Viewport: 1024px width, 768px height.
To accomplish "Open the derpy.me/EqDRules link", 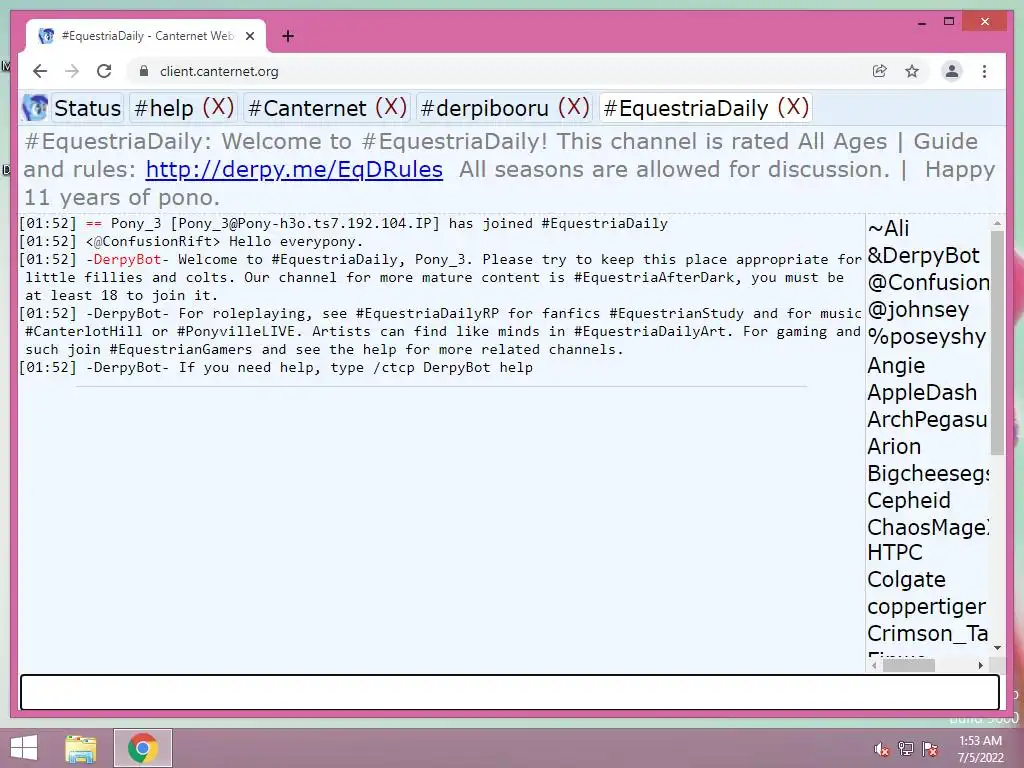I will click(x=294, y=170).
